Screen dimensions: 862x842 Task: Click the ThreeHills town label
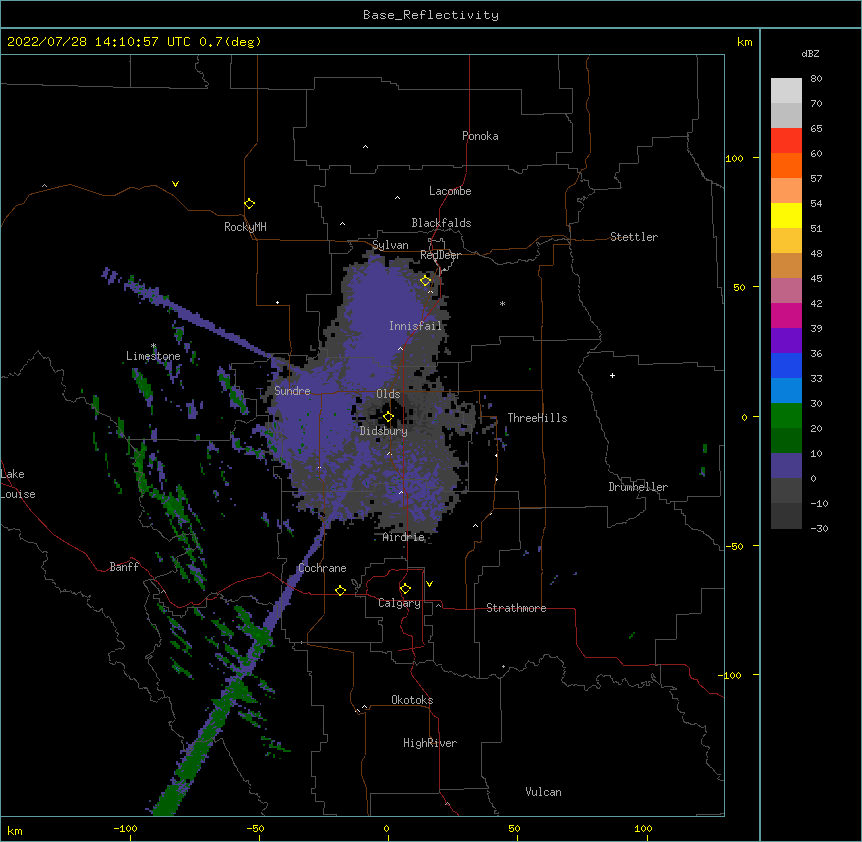click(537, 418)
